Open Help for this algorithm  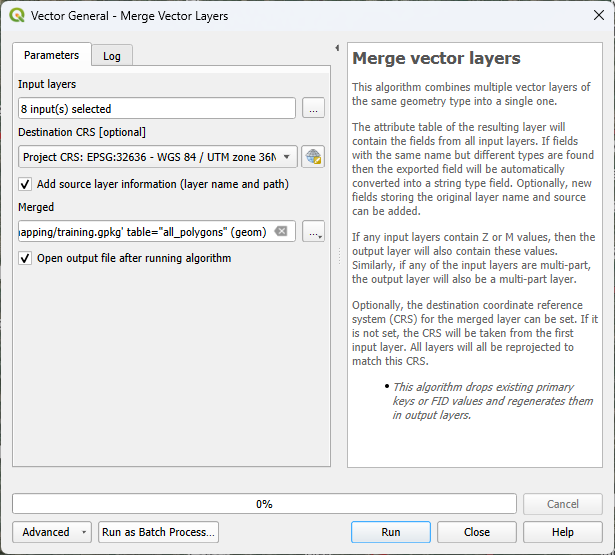[562, 532]
